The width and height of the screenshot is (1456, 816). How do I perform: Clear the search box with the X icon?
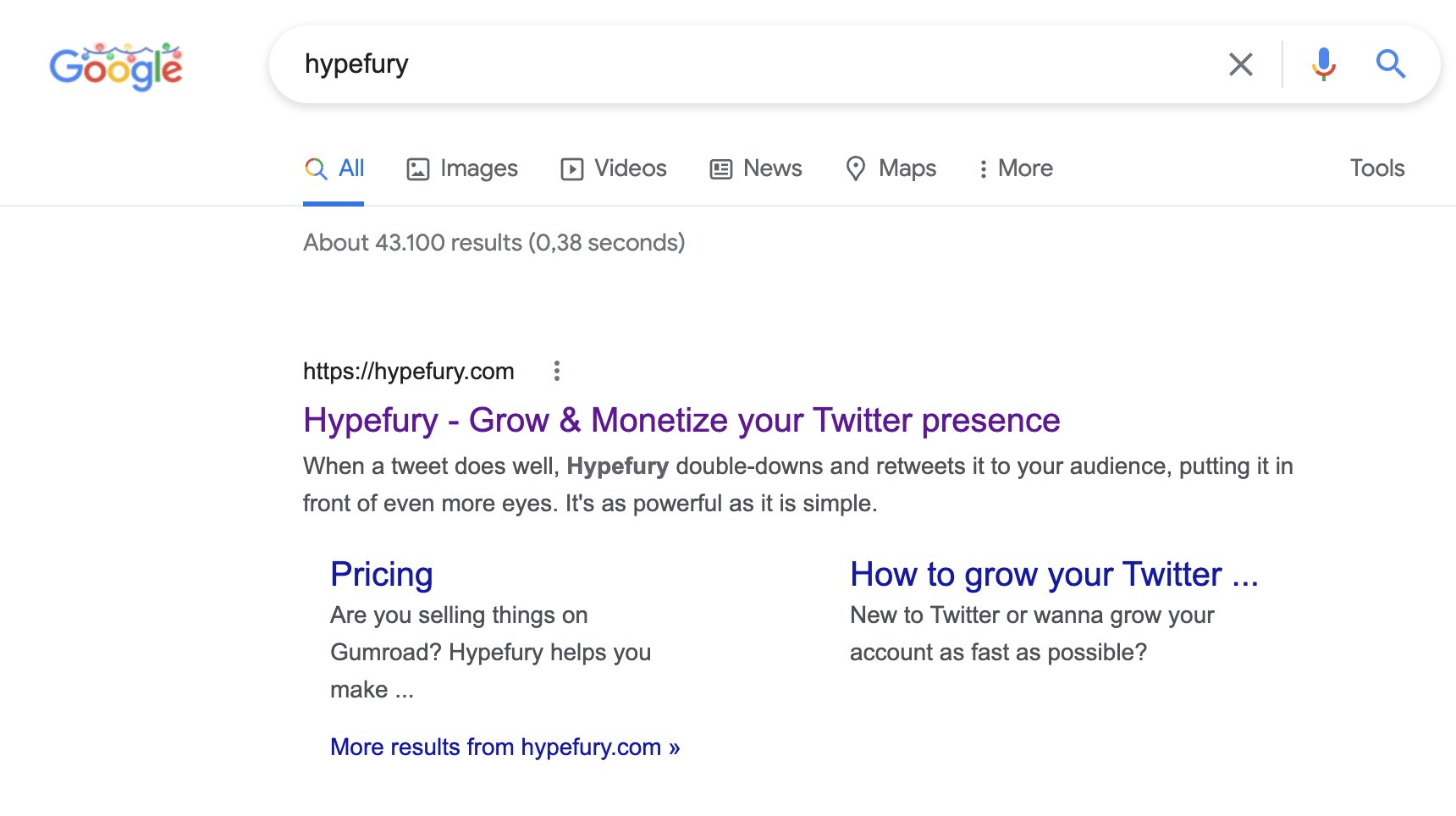(x=1240, y=64)
